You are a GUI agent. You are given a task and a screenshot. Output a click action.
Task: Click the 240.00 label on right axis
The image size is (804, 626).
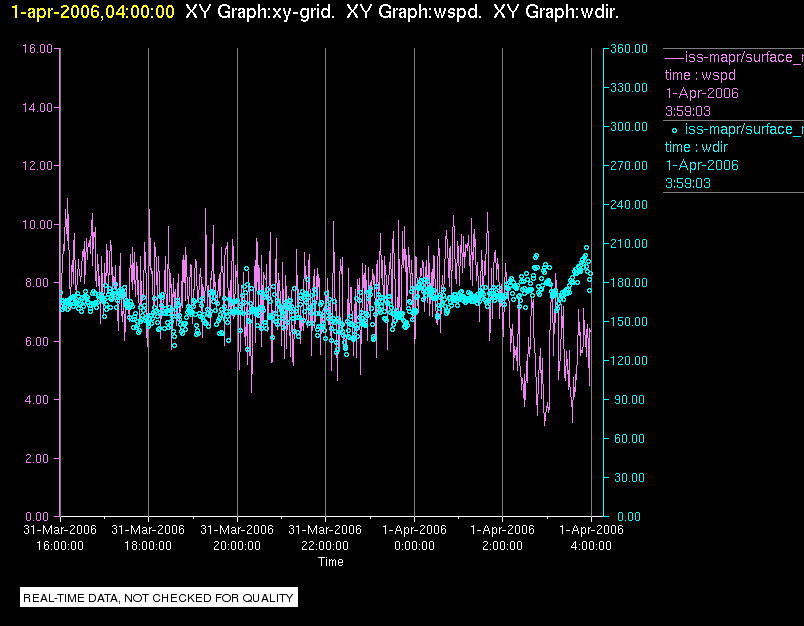click(x=629, y=205)
